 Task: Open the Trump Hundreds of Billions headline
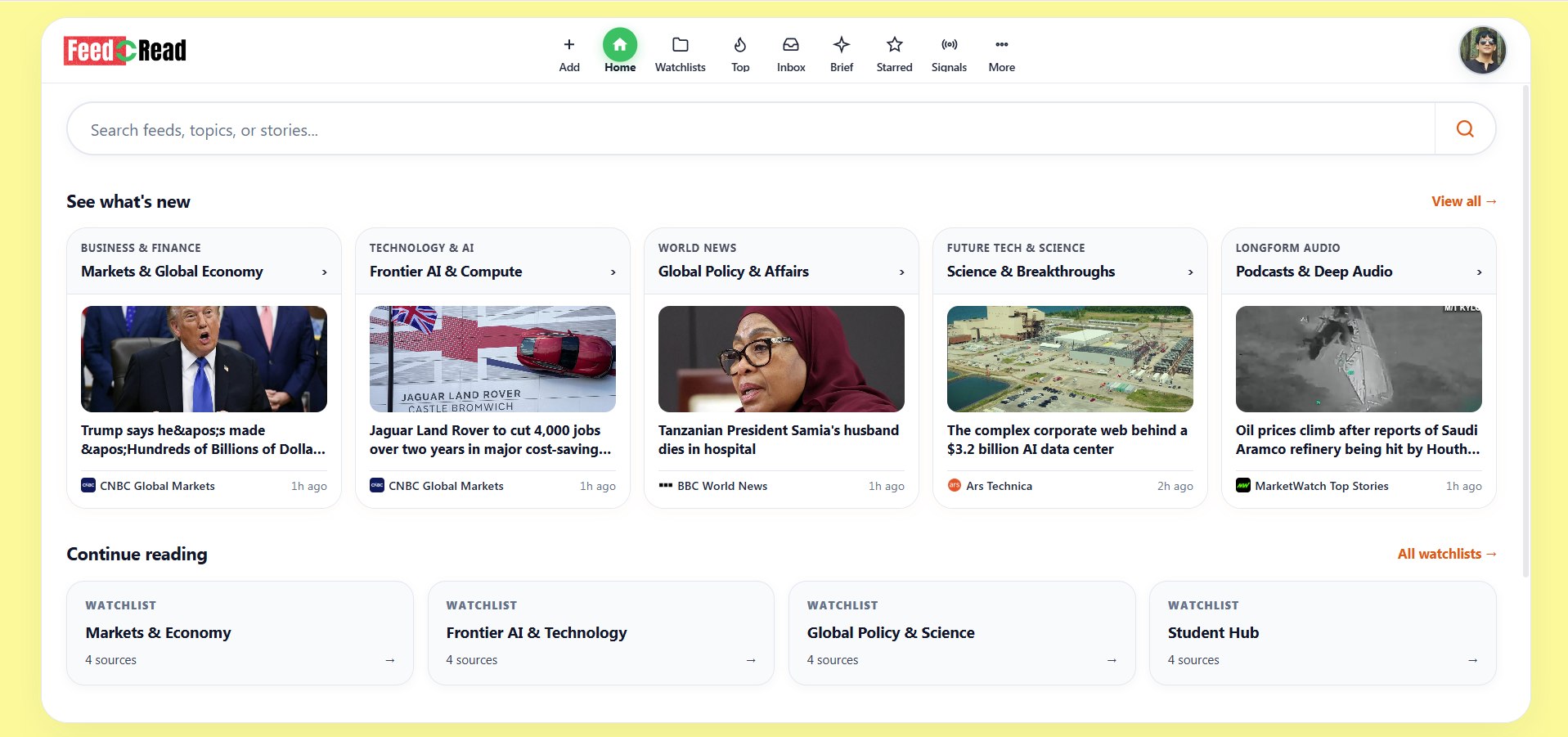point(204,439)
